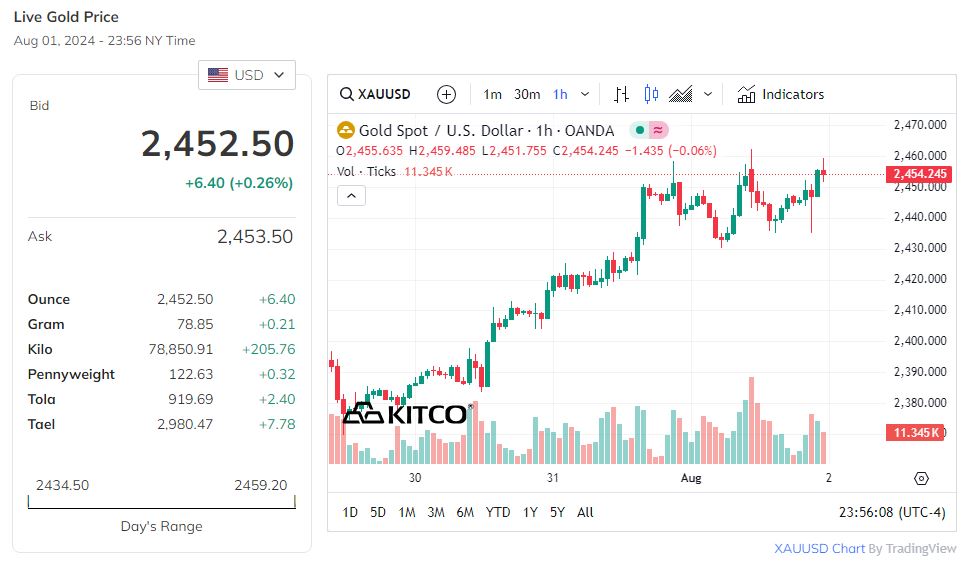Toggle the pink delayed-data indicator badge
Image resolution: width=968 pixels, height=566 pixels.
[x=658, y=130]
